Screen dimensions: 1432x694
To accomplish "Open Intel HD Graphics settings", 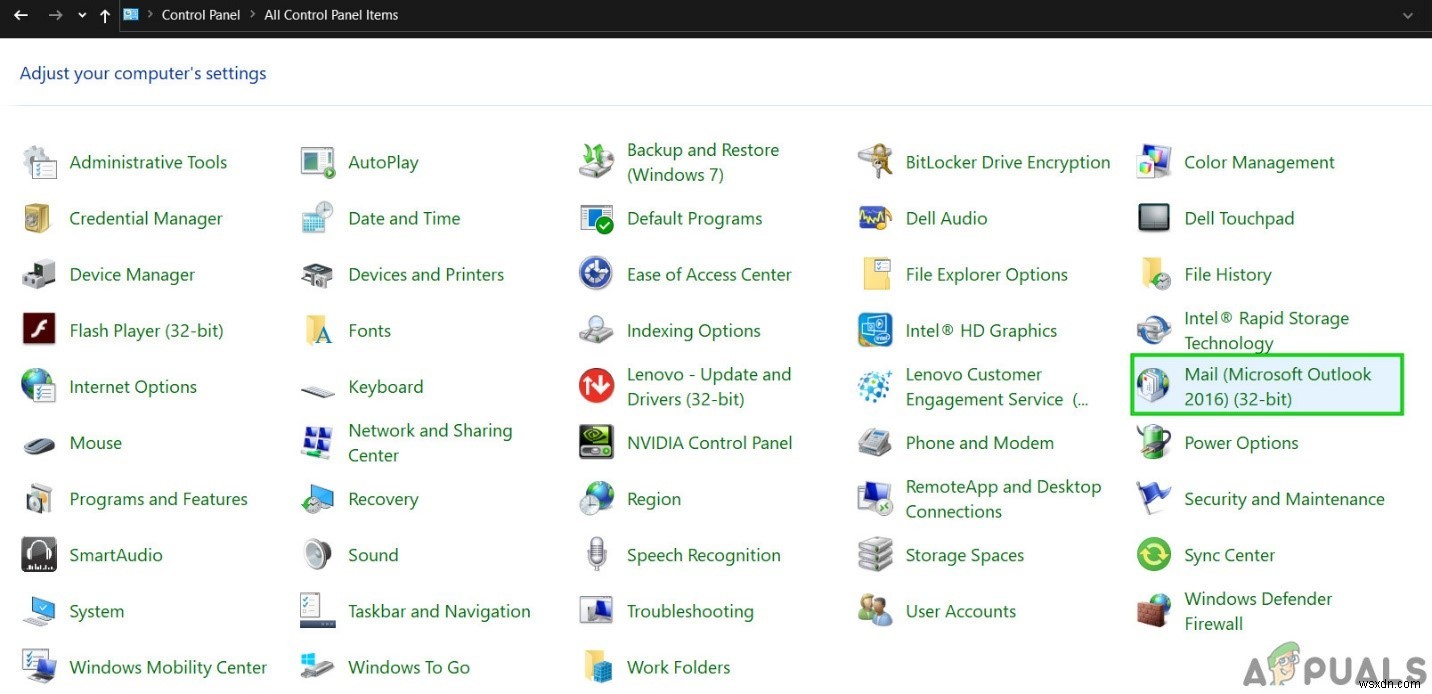I will point(980,330).
